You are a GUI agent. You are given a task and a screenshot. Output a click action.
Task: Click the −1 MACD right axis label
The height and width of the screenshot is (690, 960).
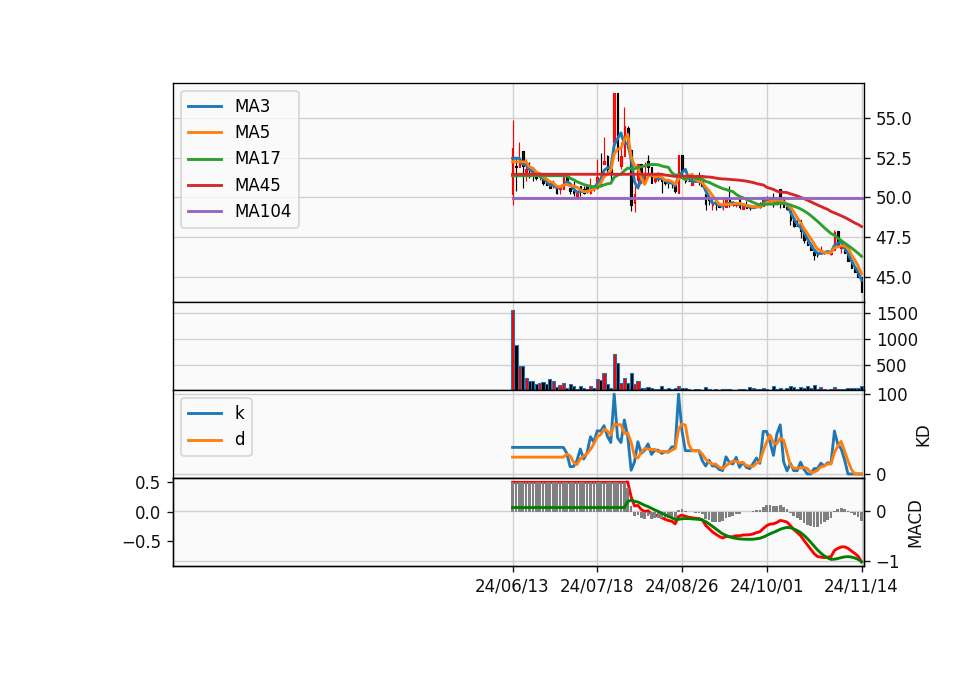pos(888,562)
